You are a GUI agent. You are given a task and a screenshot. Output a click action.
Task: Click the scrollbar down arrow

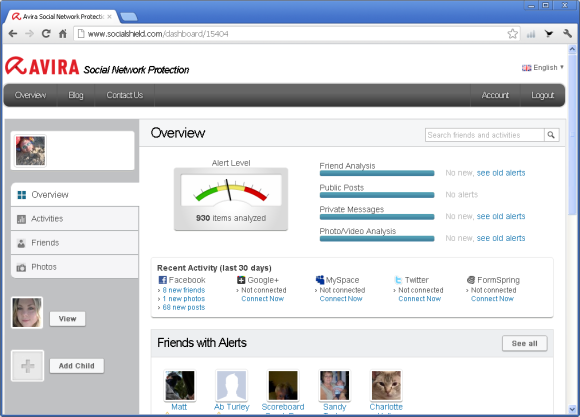point(572,410)
